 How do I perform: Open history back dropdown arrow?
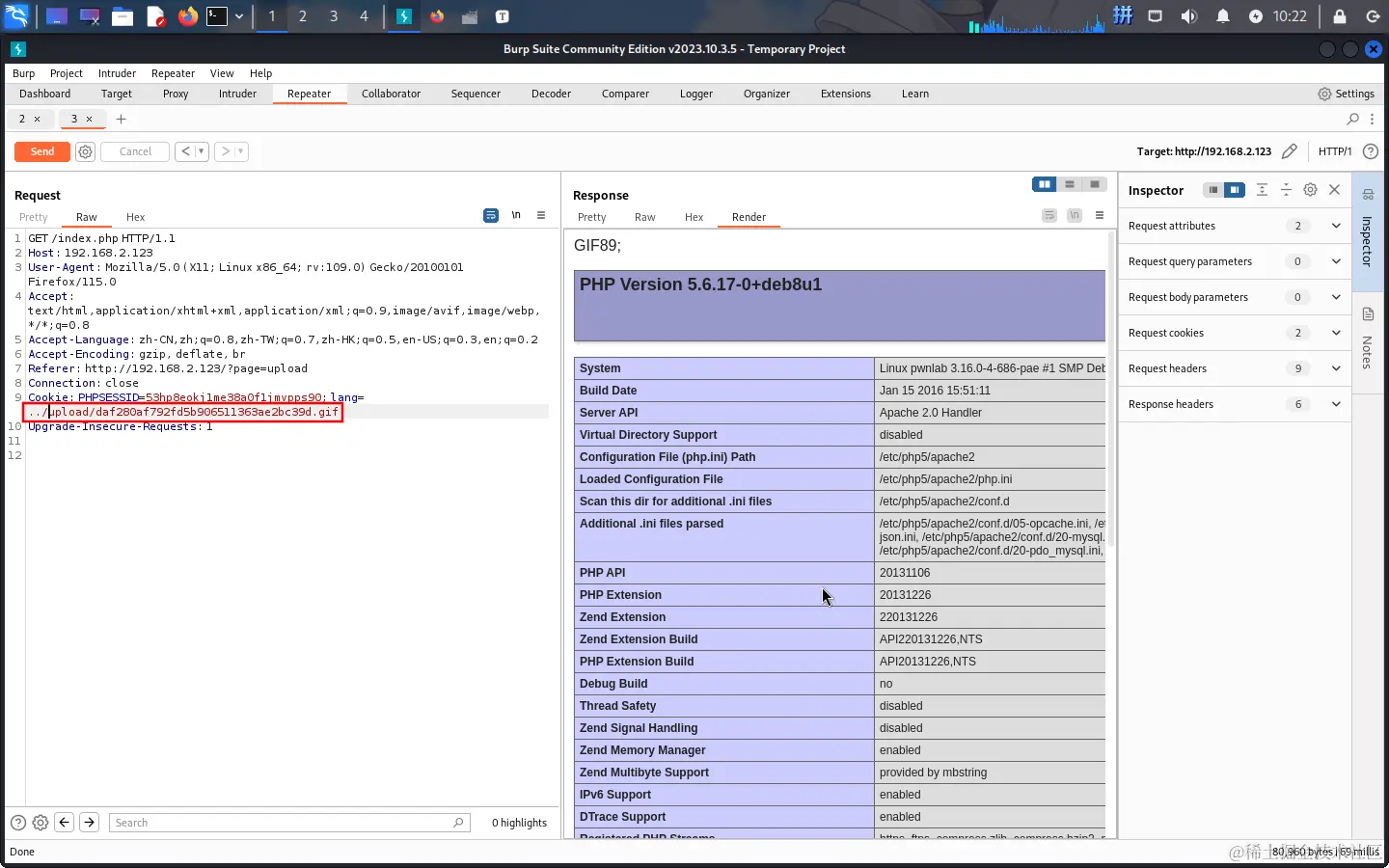click(201, 151)
